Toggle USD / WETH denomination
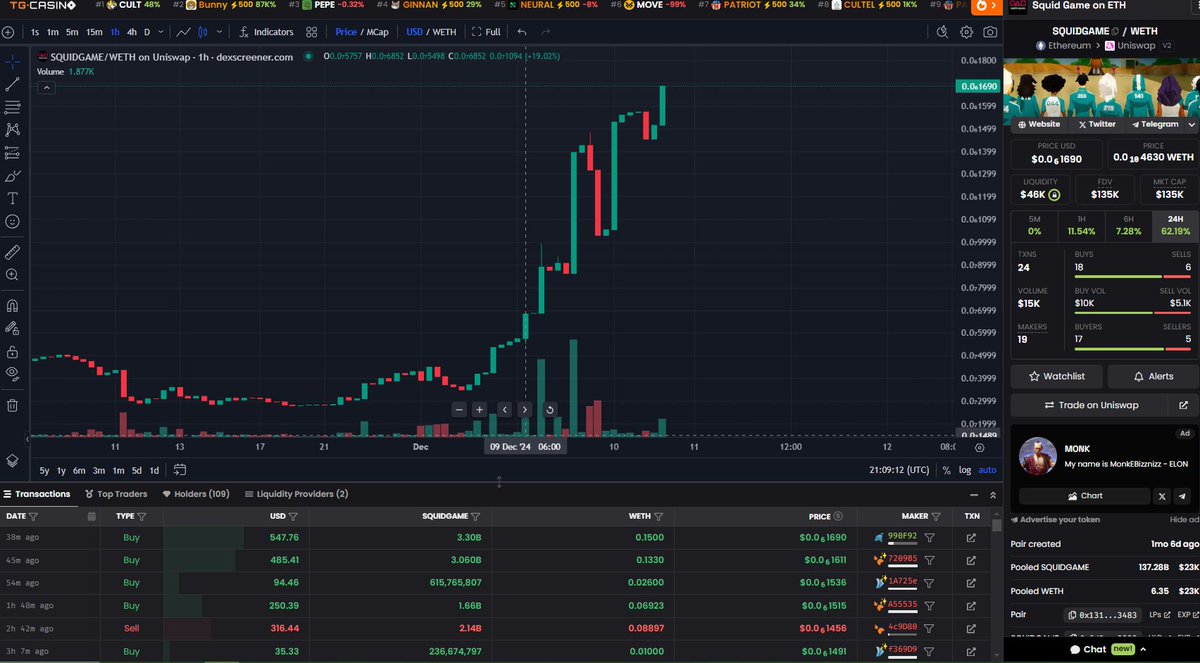Viewport: 1200px width, 663px height. point(431,32)
